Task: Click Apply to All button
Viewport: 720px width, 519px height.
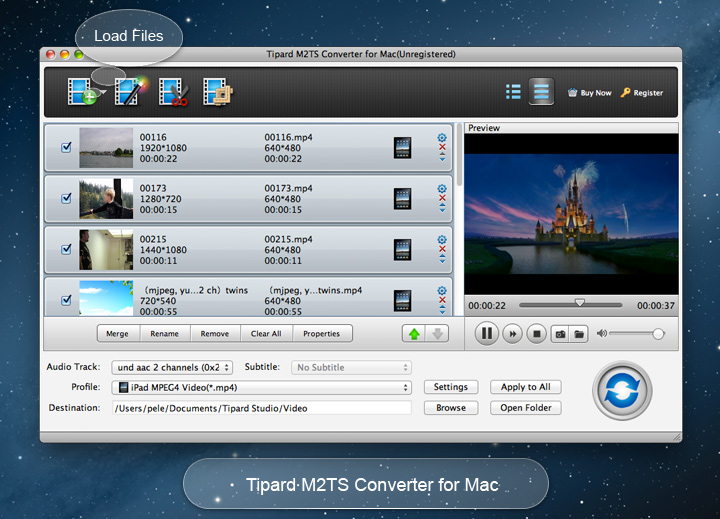Action: coord(526,387)
